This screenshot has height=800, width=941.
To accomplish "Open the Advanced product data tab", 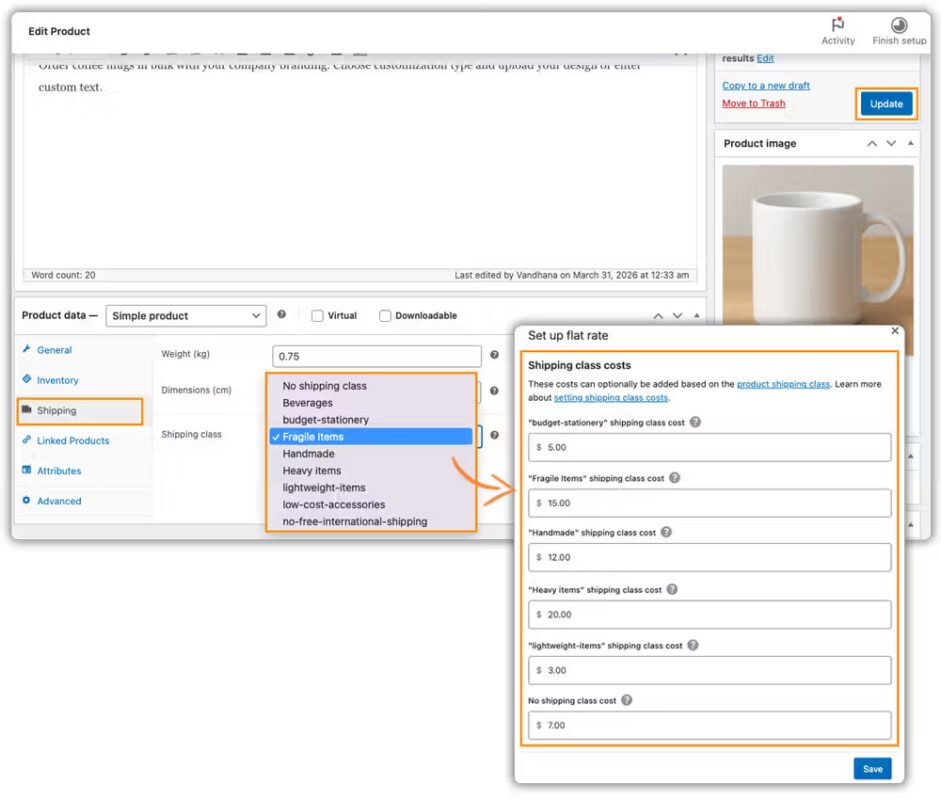I will tap(59, 501).
